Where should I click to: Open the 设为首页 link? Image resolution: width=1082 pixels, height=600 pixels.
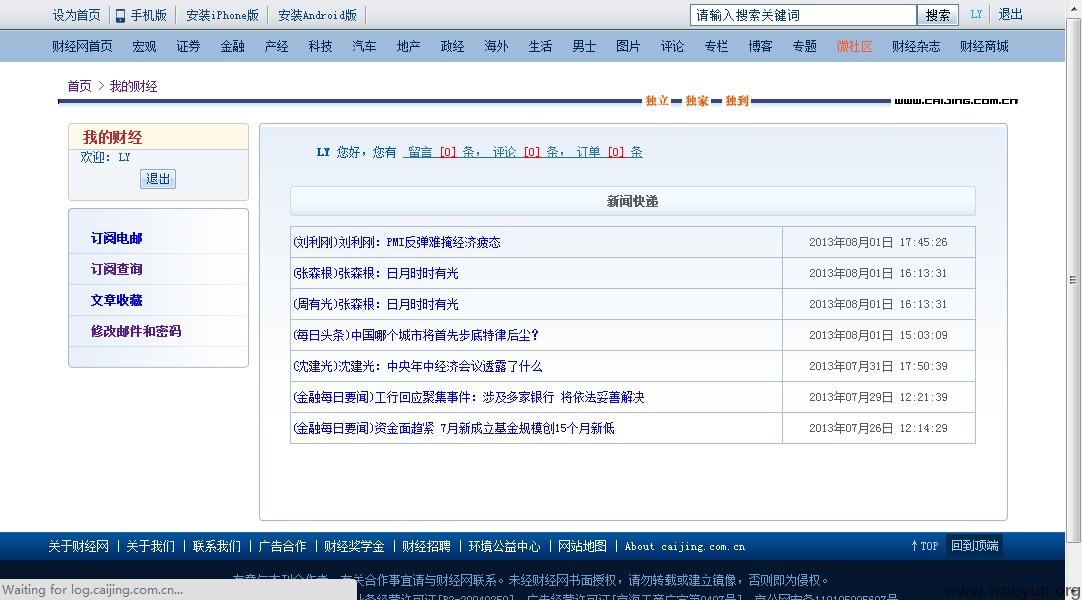(76, 15)
